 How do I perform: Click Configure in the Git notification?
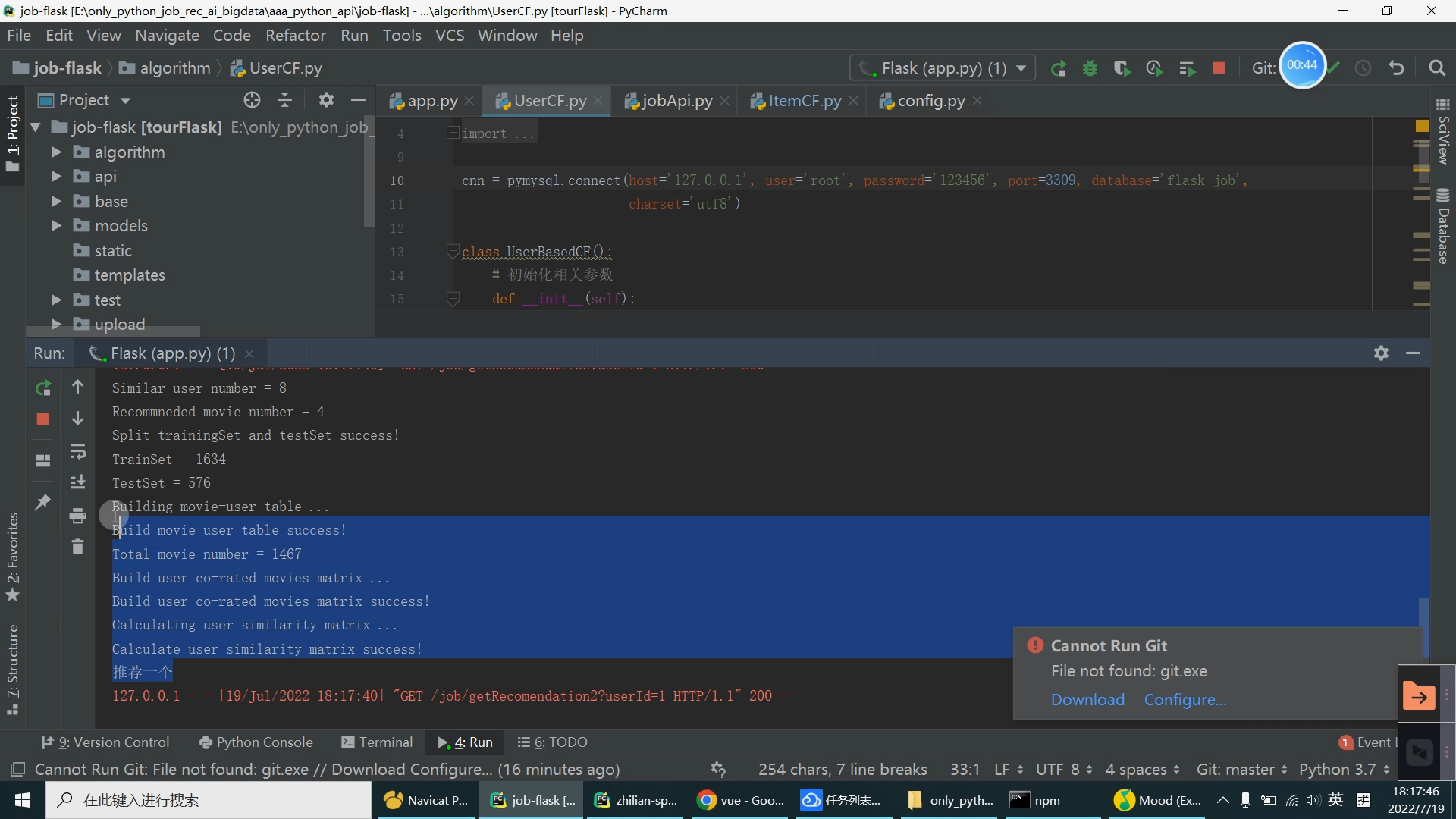[1185, 700]
